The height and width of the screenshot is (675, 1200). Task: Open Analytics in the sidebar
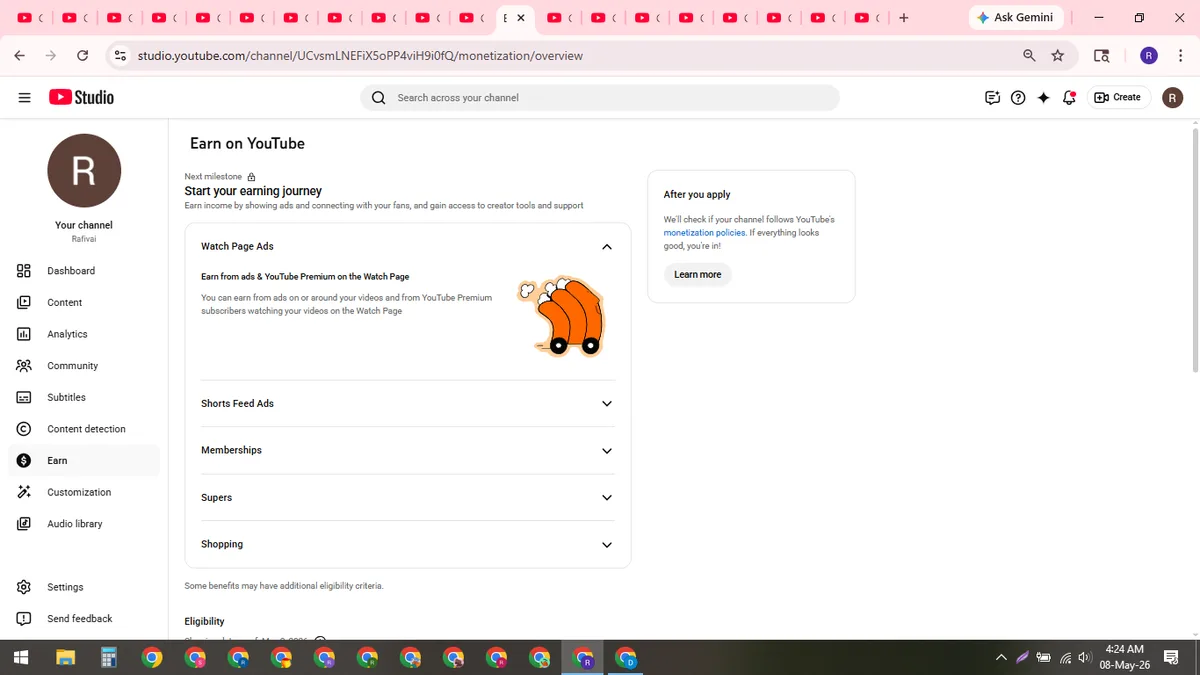tap(83, 334)
